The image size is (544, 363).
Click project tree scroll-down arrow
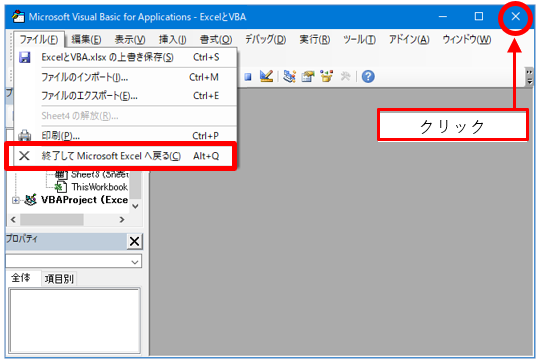point(136,206)
